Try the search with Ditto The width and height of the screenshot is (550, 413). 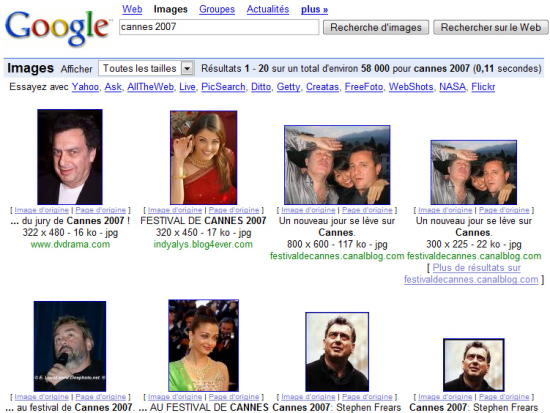point(261,87)
